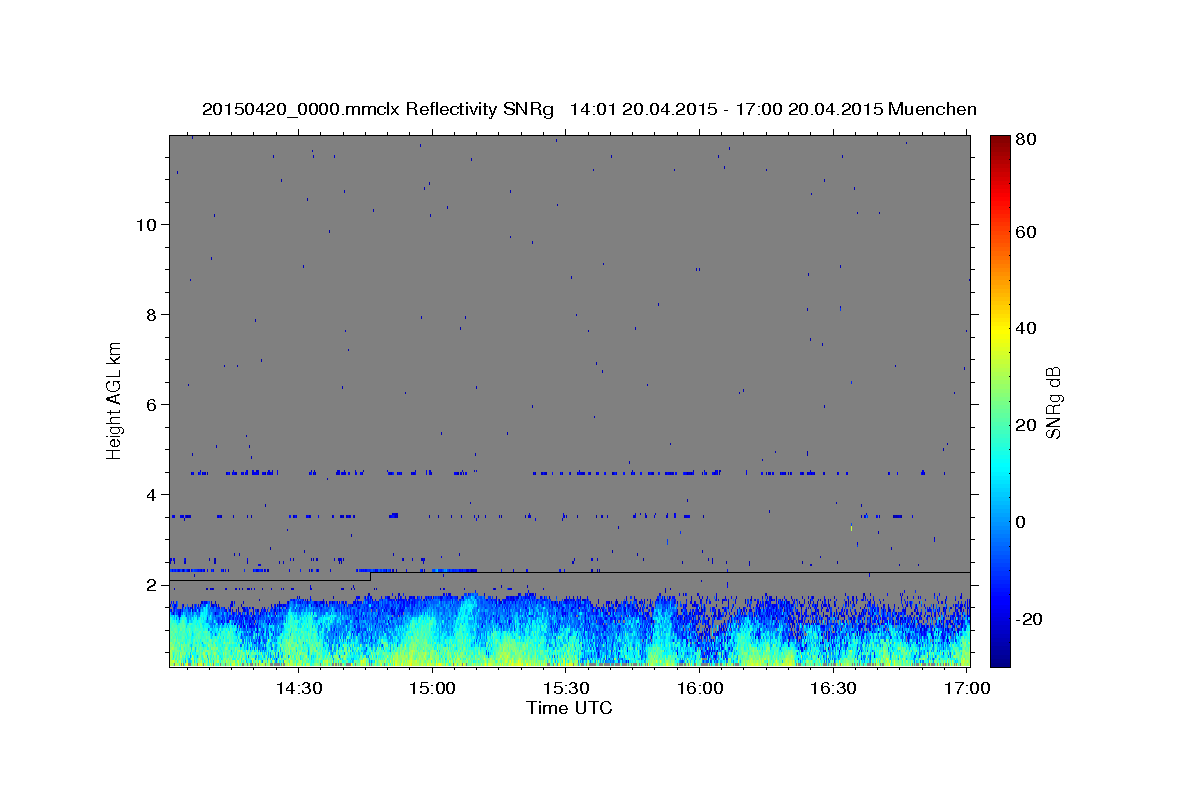This screenshot has height=800, width=1200.
Task: Click the colorbar value 0
Action: (1020, 522)
